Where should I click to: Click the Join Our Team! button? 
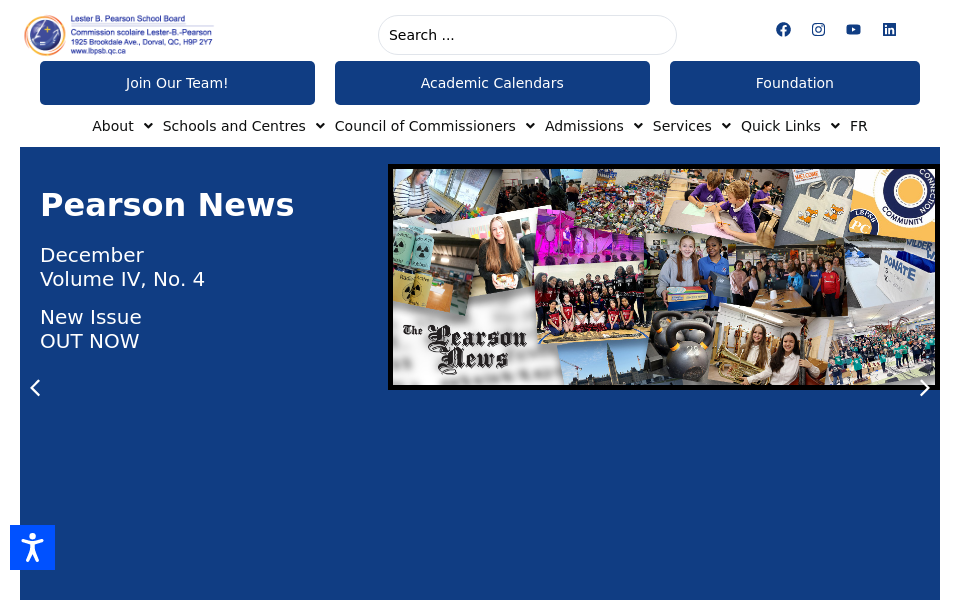(177, 83)
